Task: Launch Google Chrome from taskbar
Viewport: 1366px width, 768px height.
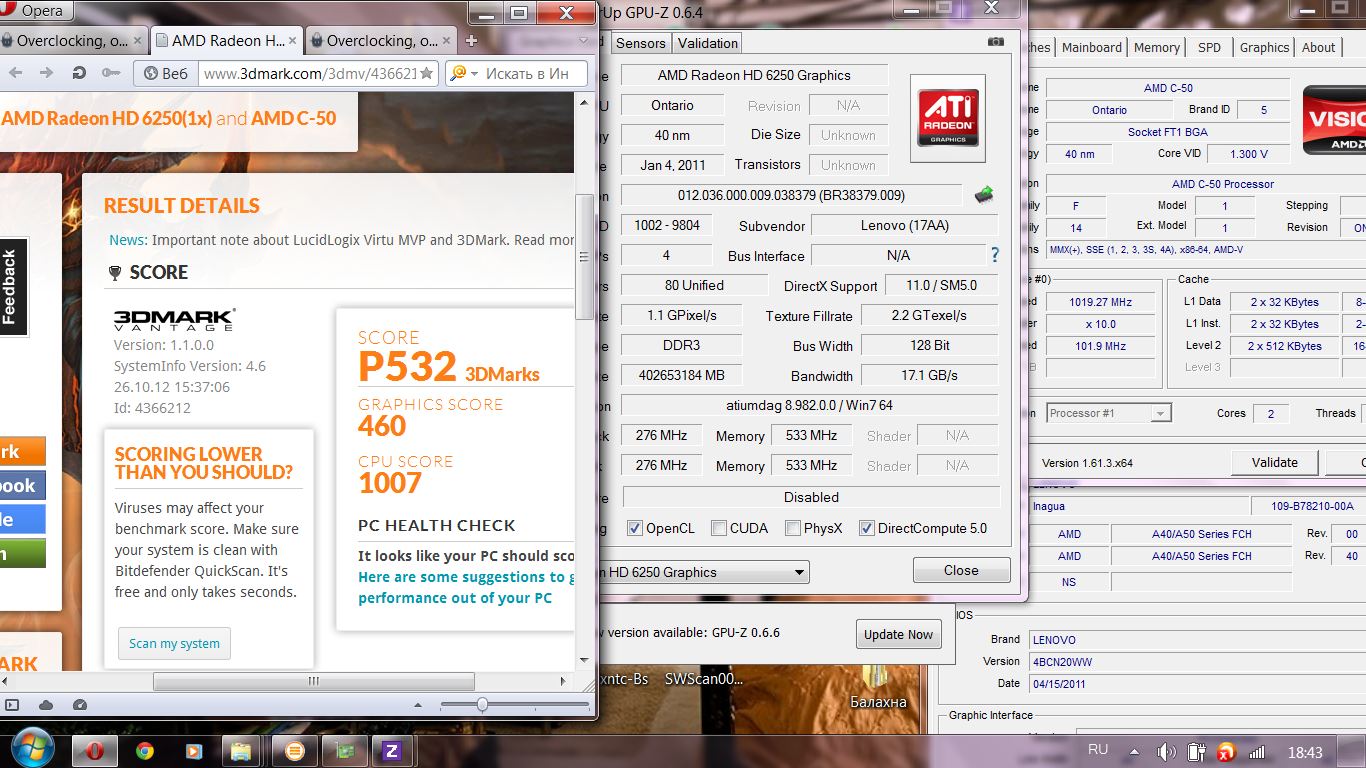Action: point(144,750)
